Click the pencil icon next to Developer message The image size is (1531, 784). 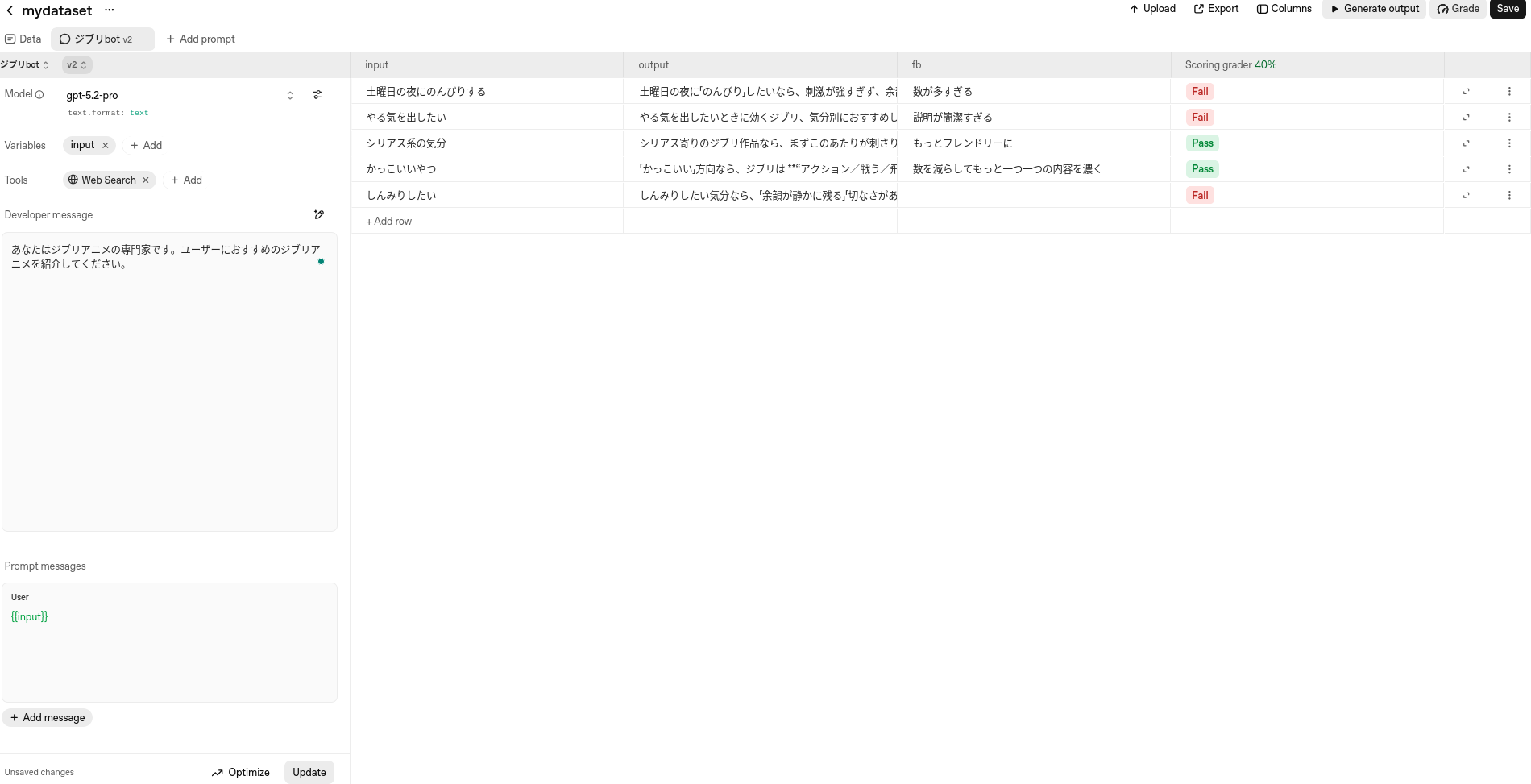(x=319, y=214)
